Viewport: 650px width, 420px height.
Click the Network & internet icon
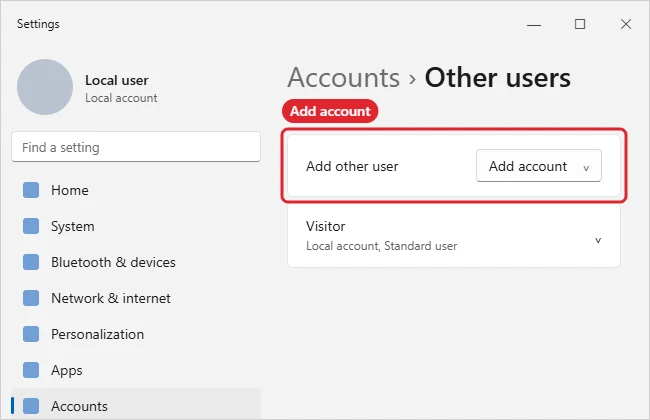tap(31, 298)
